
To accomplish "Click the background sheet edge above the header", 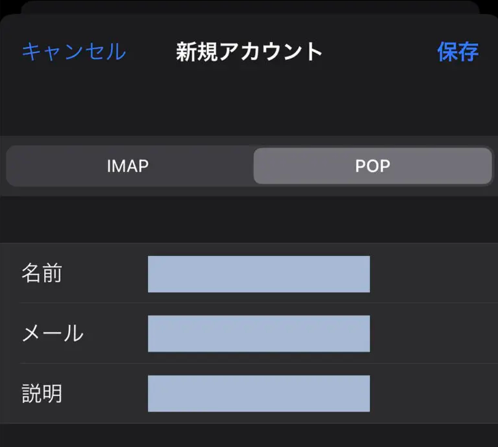I will click(250, 7).
